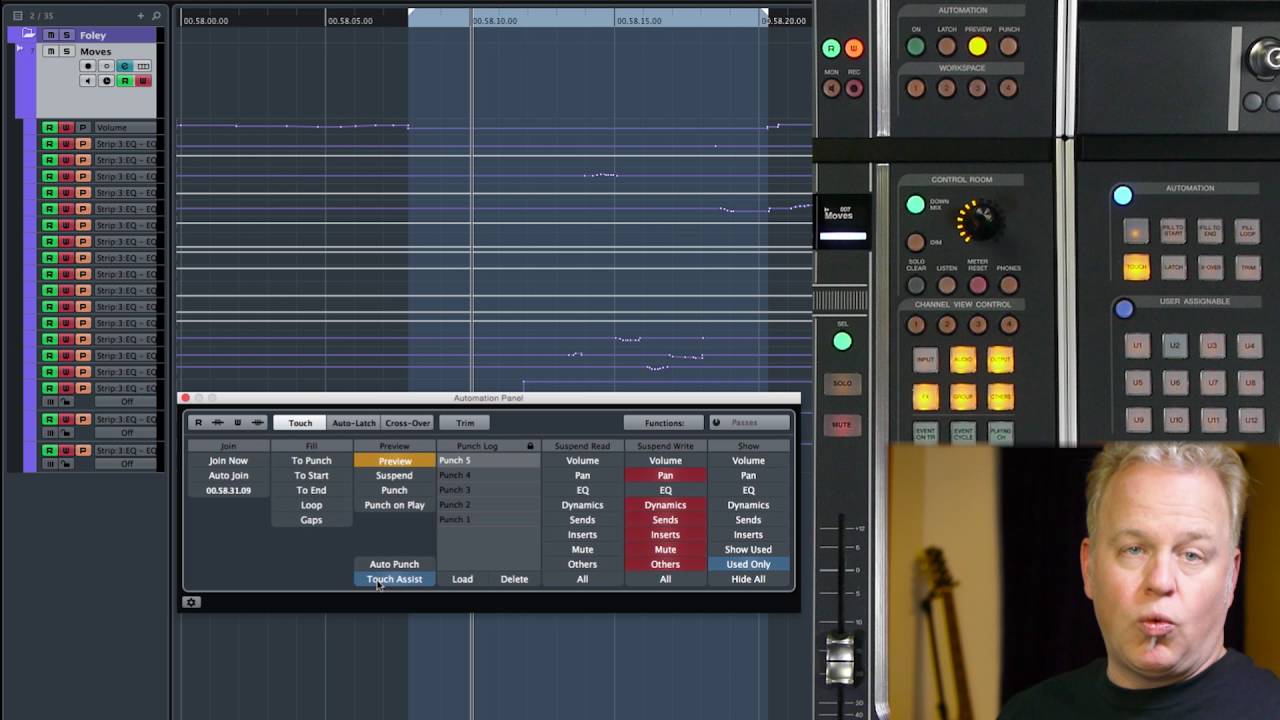Image resolution: width=1280 pixels, height=720 pixels.
Task: Click Suspend in the Preview column
Action: point(394,476)
